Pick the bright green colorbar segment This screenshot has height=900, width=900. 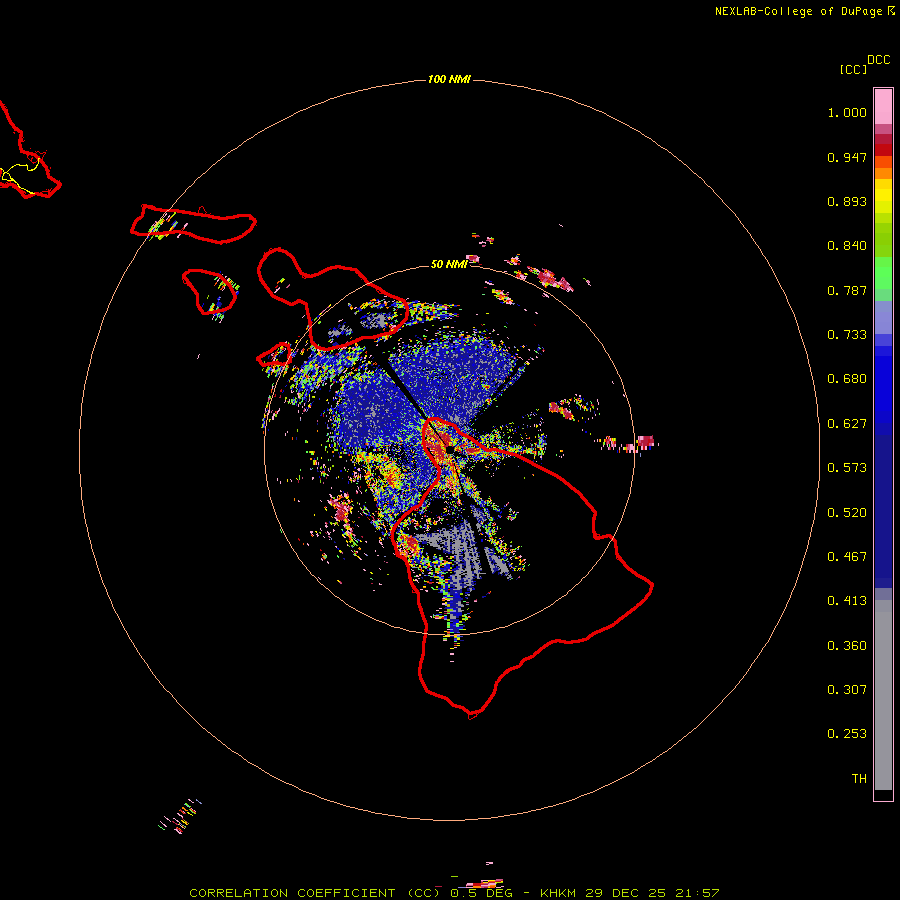[x=883, y=273]
